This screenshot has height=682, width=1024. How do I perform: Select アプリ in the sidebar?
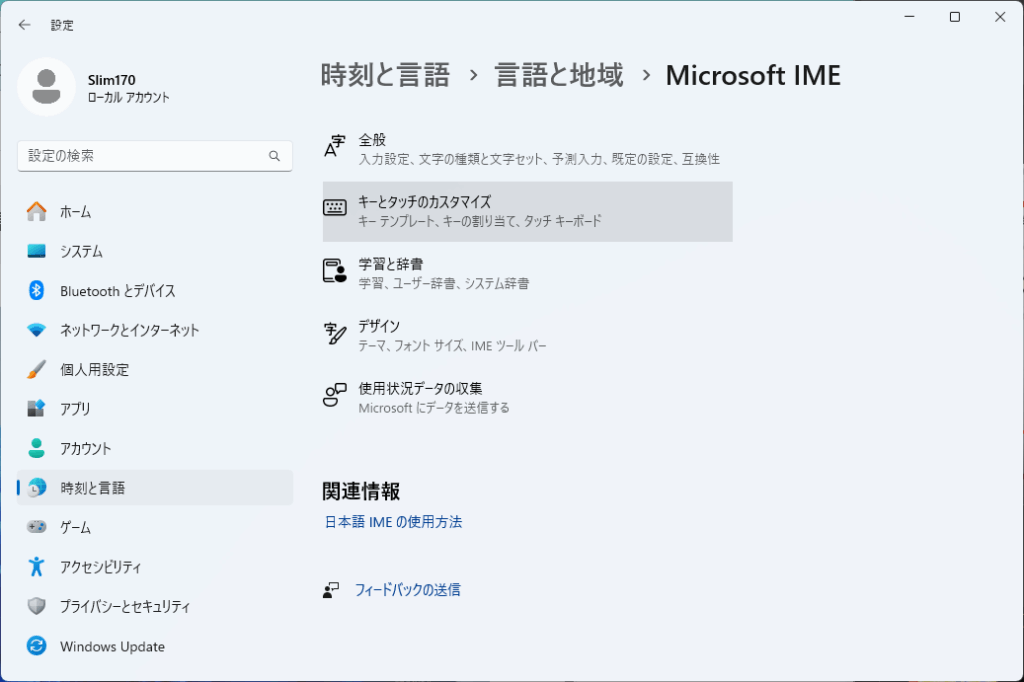(x=155, y=409)
